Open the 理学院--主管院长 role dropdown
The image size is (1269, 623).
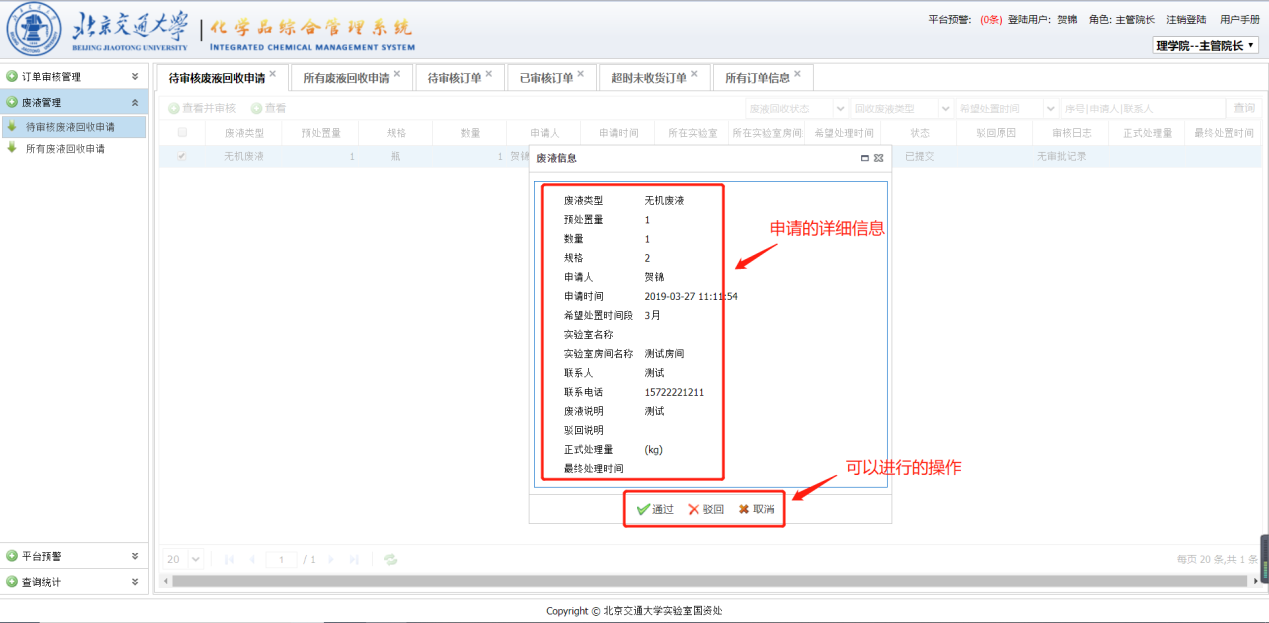coord(1206,45)
